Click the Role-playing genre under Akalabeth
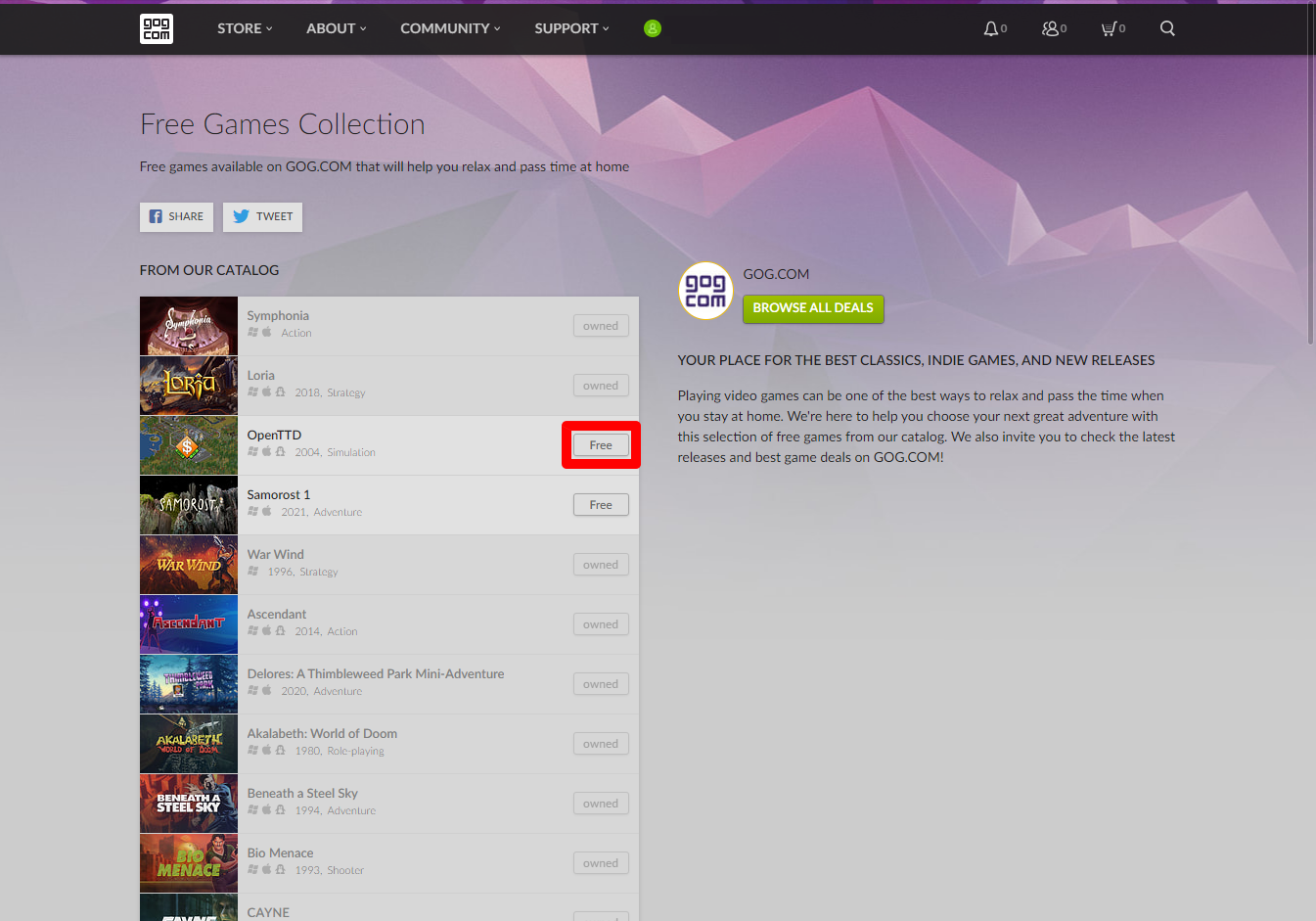1316x921 pixels. coord(355,751)
